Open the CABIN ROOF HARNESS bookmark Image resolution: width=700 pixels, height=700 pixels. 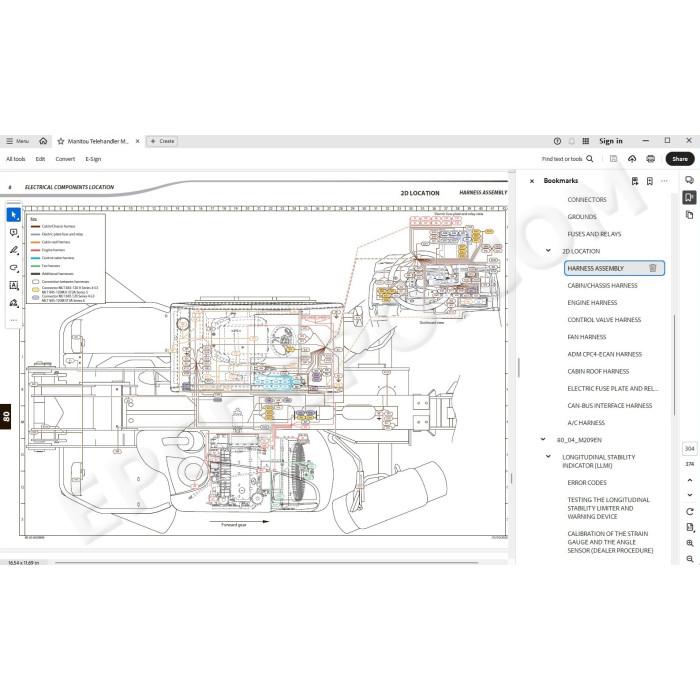598,371
